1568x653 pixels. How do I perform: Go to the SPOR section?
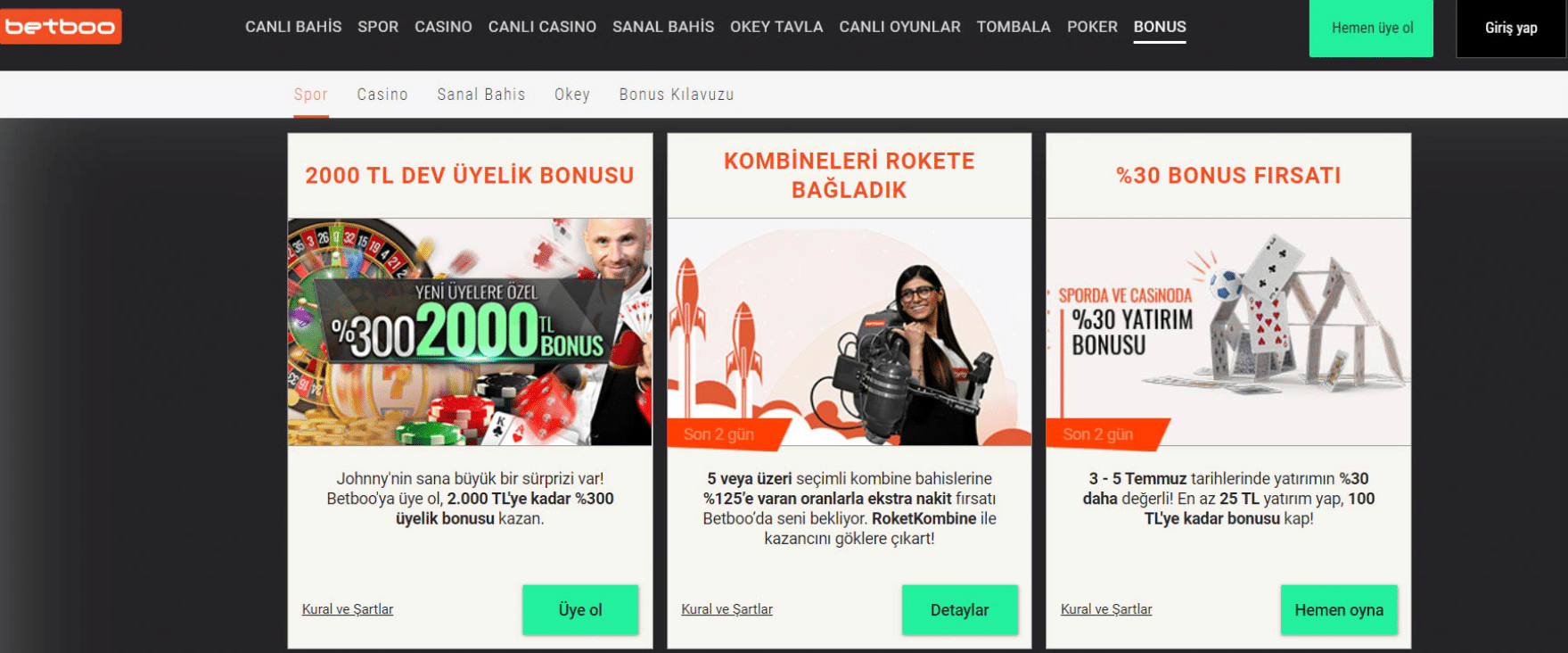[x=378, y=27]
